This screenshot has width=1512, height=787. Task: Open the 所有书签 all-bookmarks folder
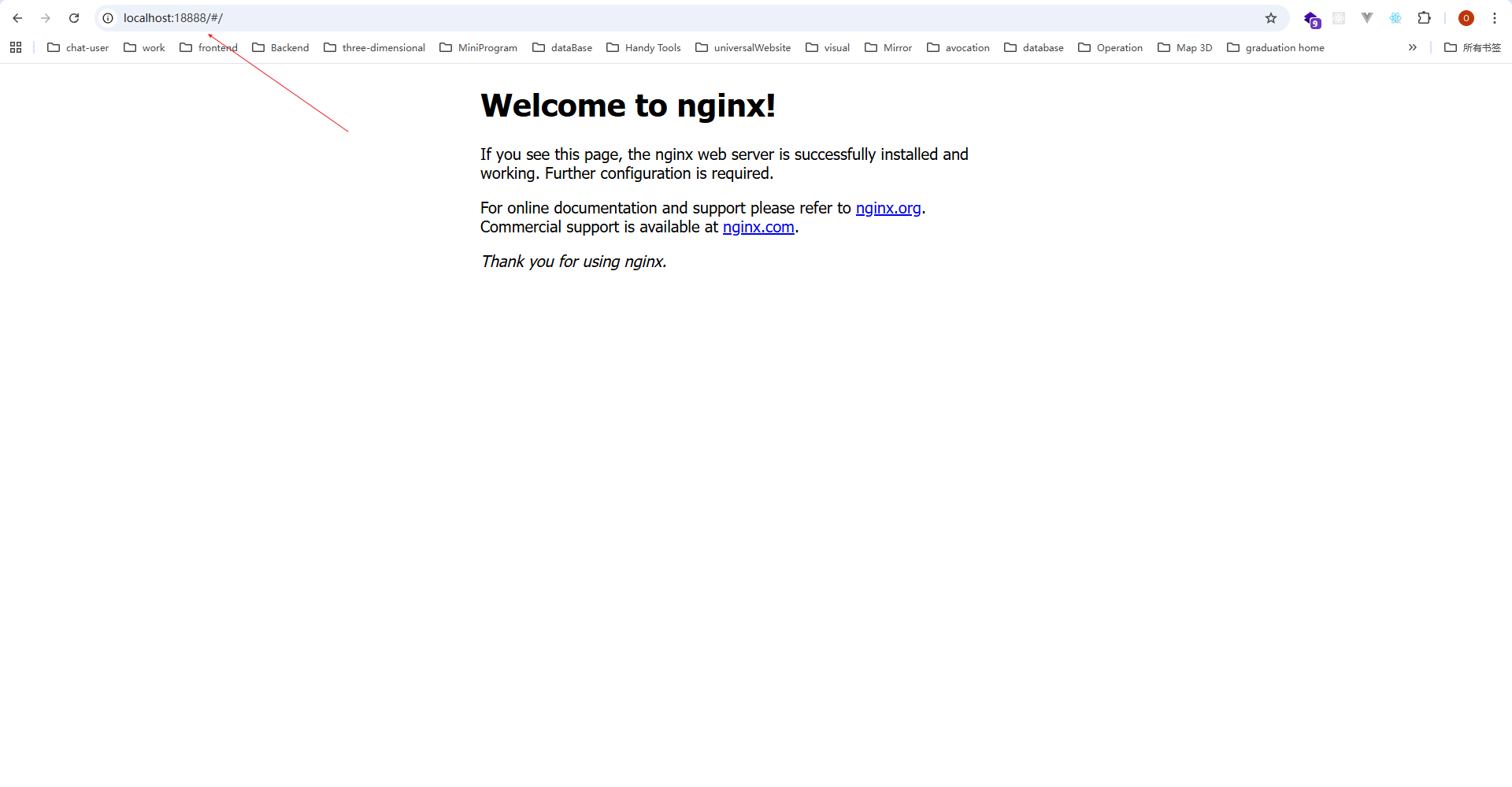pos(1473,47)
